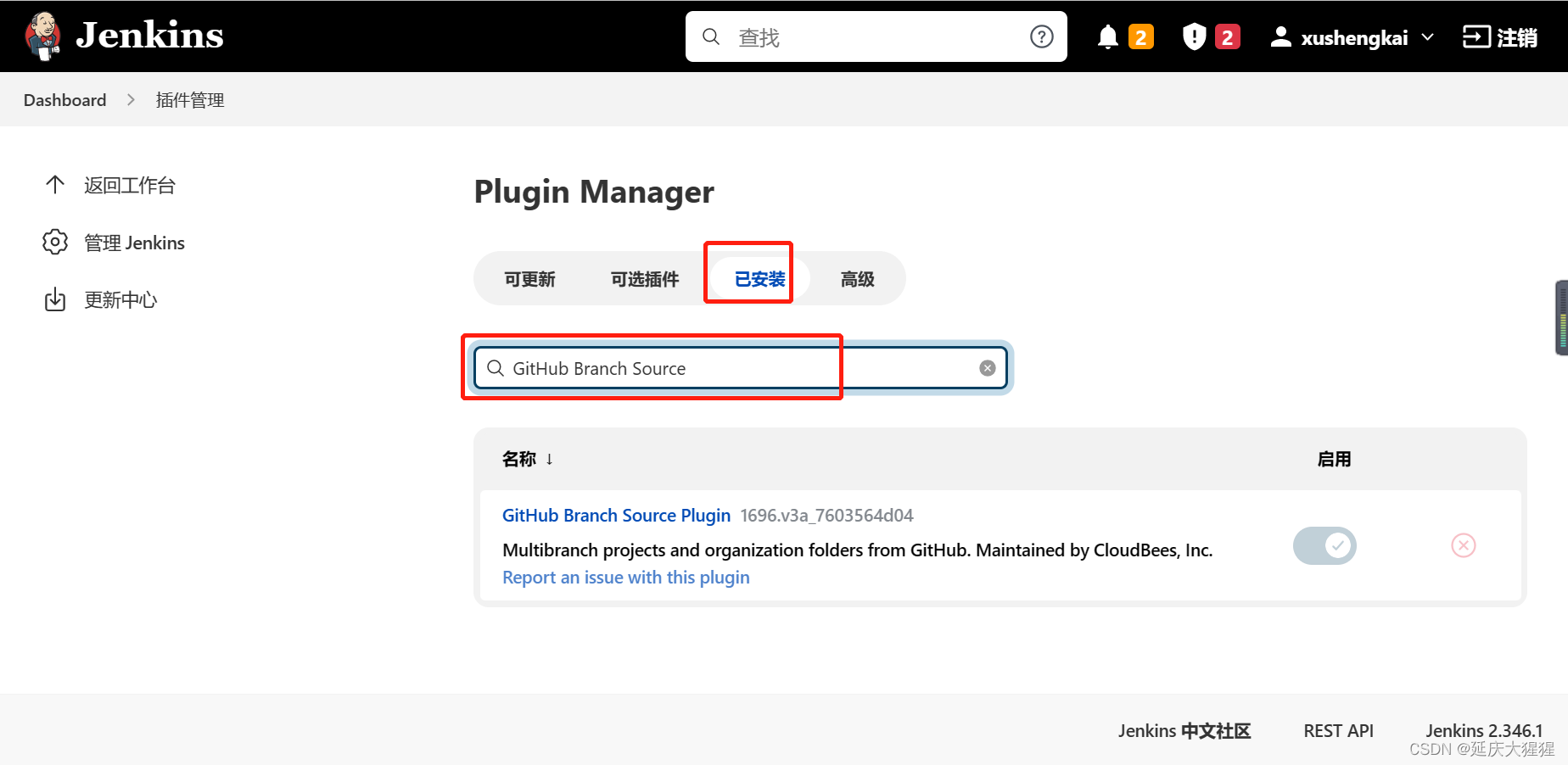Expand the xushengkai user dropdown chevron
The width and height of the screenshot is (1568, 765).
1428,37
